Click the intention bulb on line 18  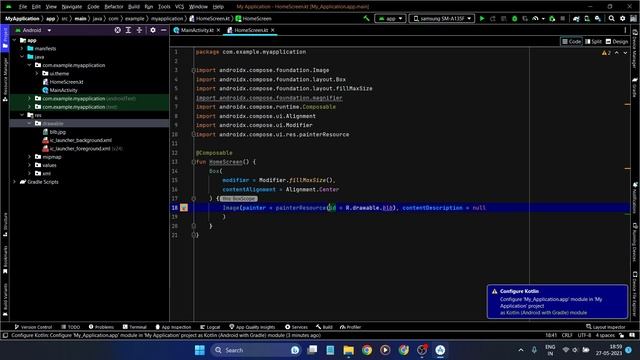tap(184, 208)
